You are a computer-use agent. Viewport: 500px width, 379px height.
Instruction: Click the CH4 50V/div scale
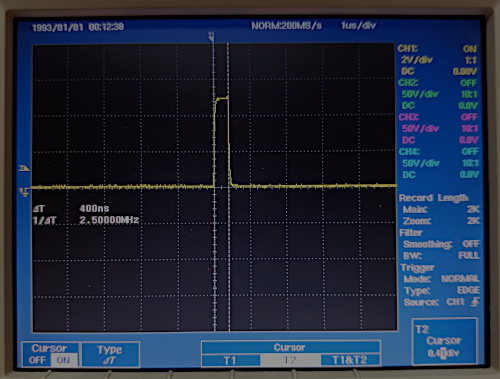[421, 163]
